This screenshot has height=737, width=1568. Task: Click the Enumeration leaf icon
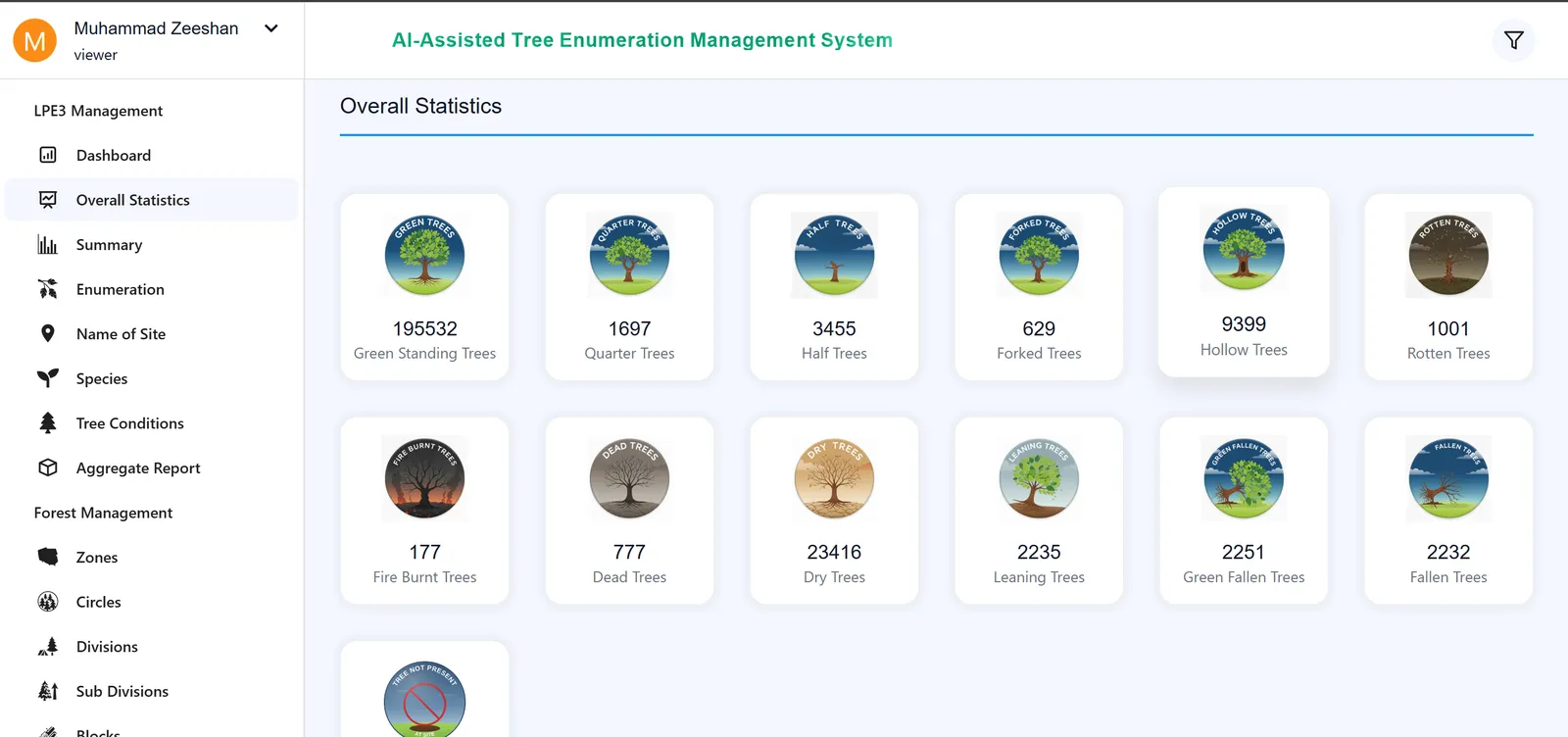[x=47, y=289]
